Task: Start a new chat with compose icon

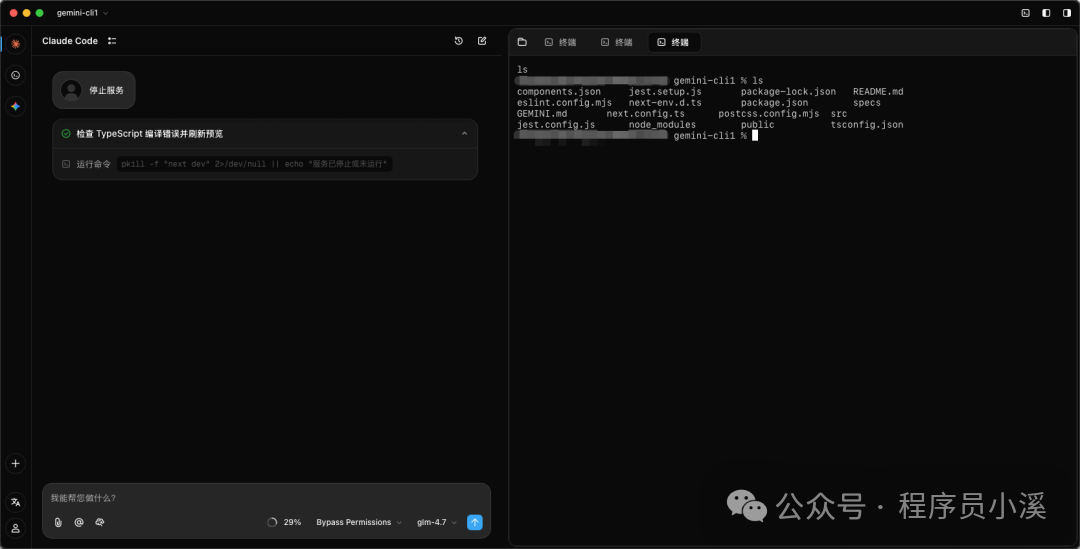Action: click(x=482, y=41)
